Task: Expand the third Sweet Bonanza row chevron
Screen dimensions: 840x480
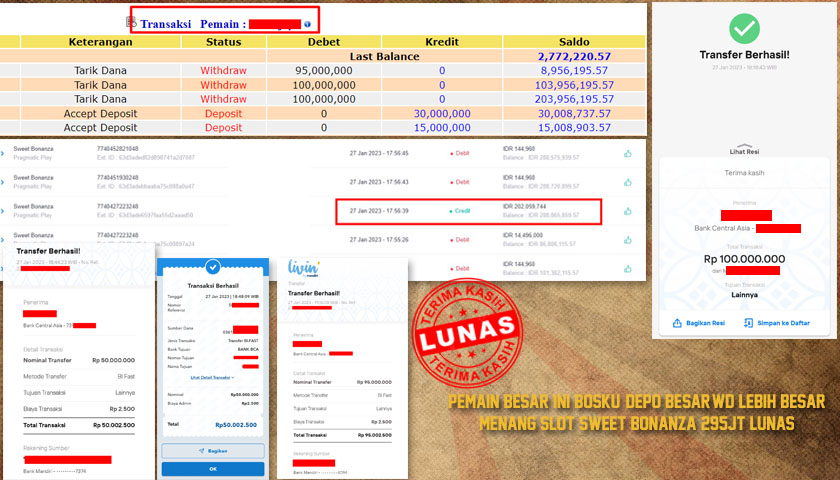Action: pyautogui.click(x=4, y=211)
